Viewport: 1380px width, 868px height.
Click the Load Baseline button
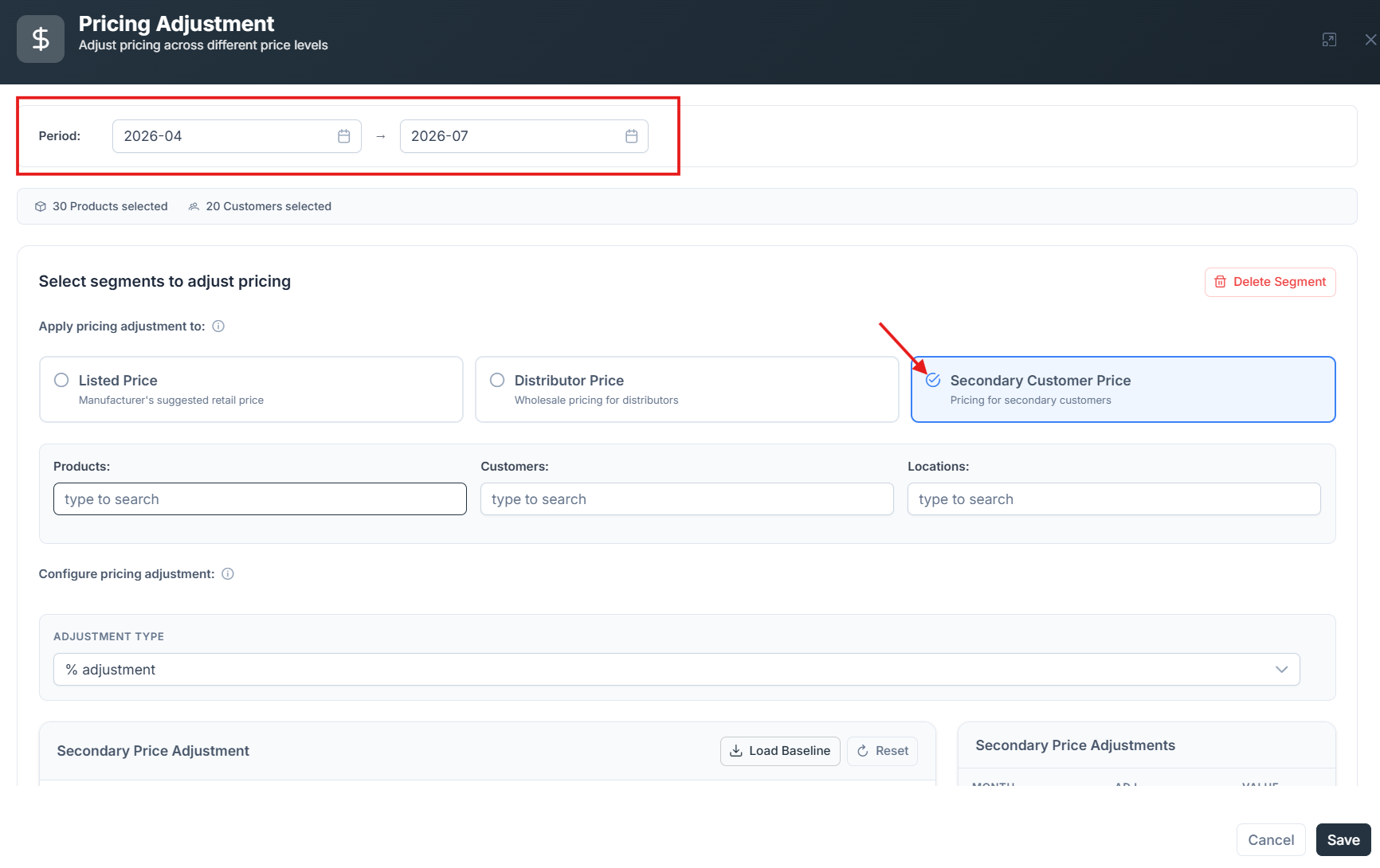click(780, 751)
